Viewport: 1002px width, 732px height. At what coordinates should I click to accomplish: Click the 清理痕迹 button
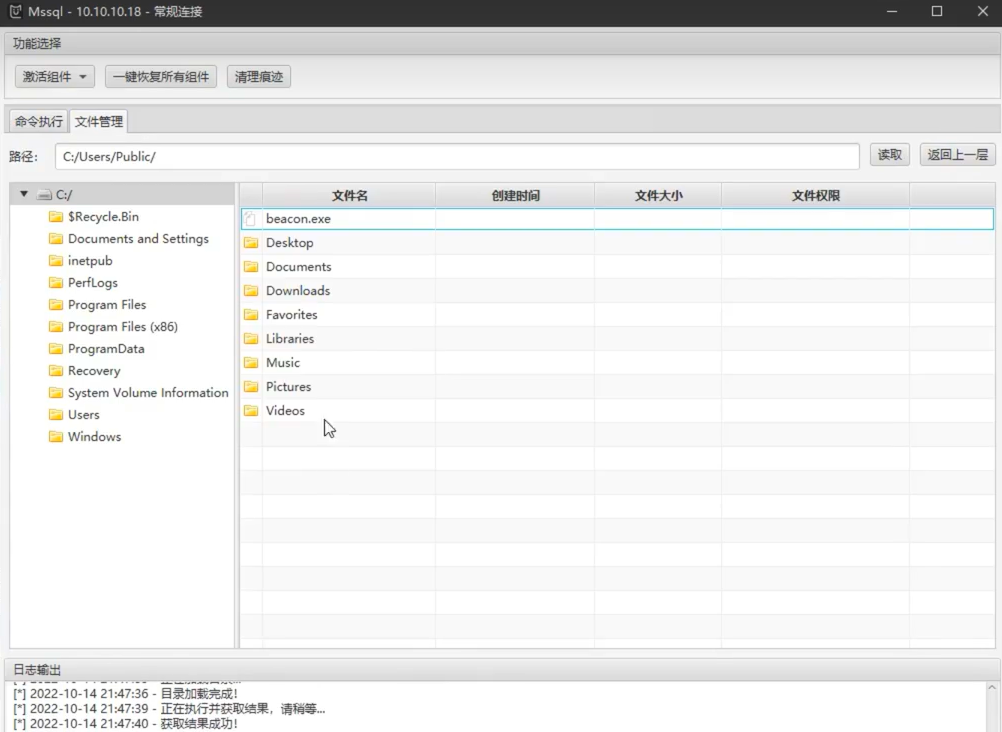(259, 77)
